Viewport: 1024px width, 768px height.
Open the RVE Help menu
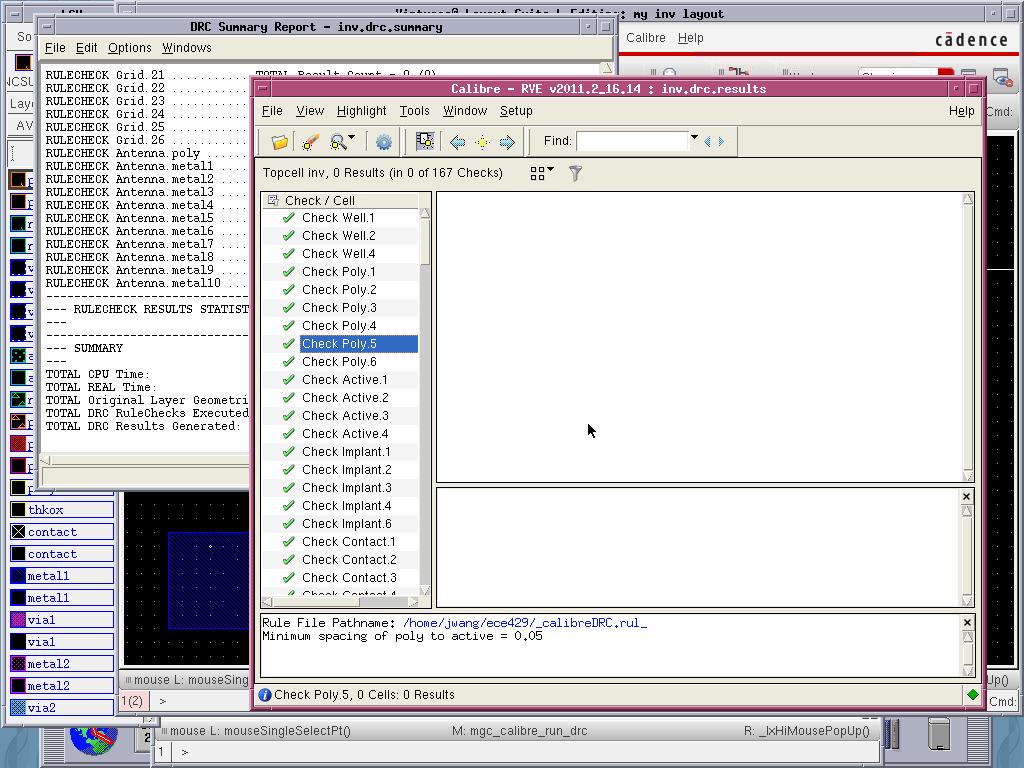(961, 111)
